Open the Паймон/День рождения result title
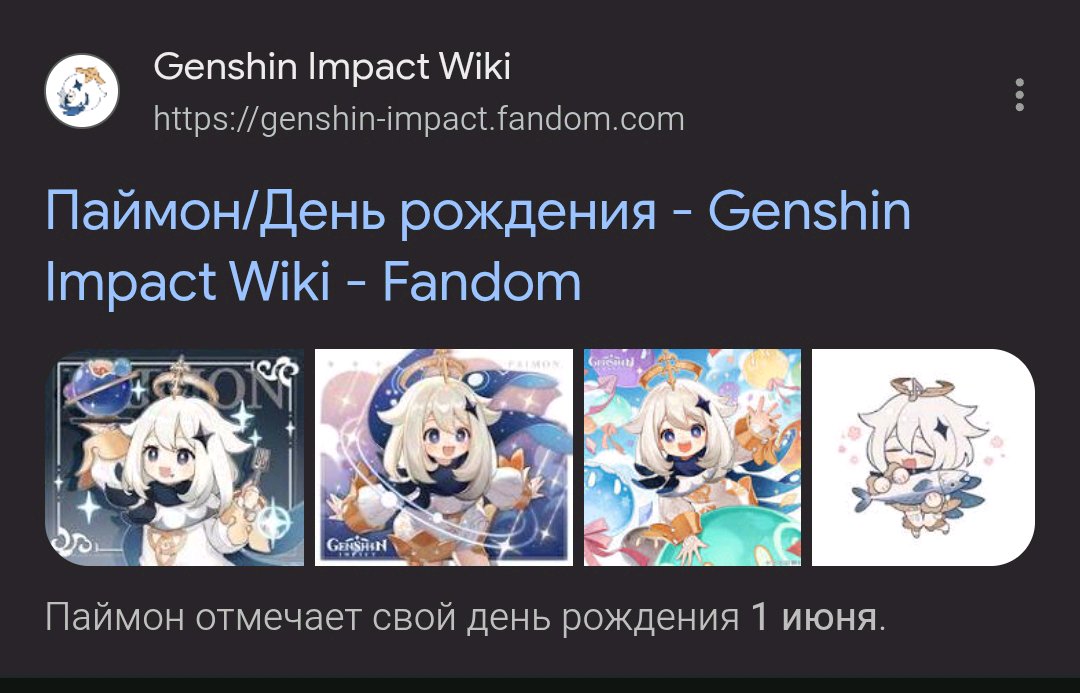 click(478, 246)
